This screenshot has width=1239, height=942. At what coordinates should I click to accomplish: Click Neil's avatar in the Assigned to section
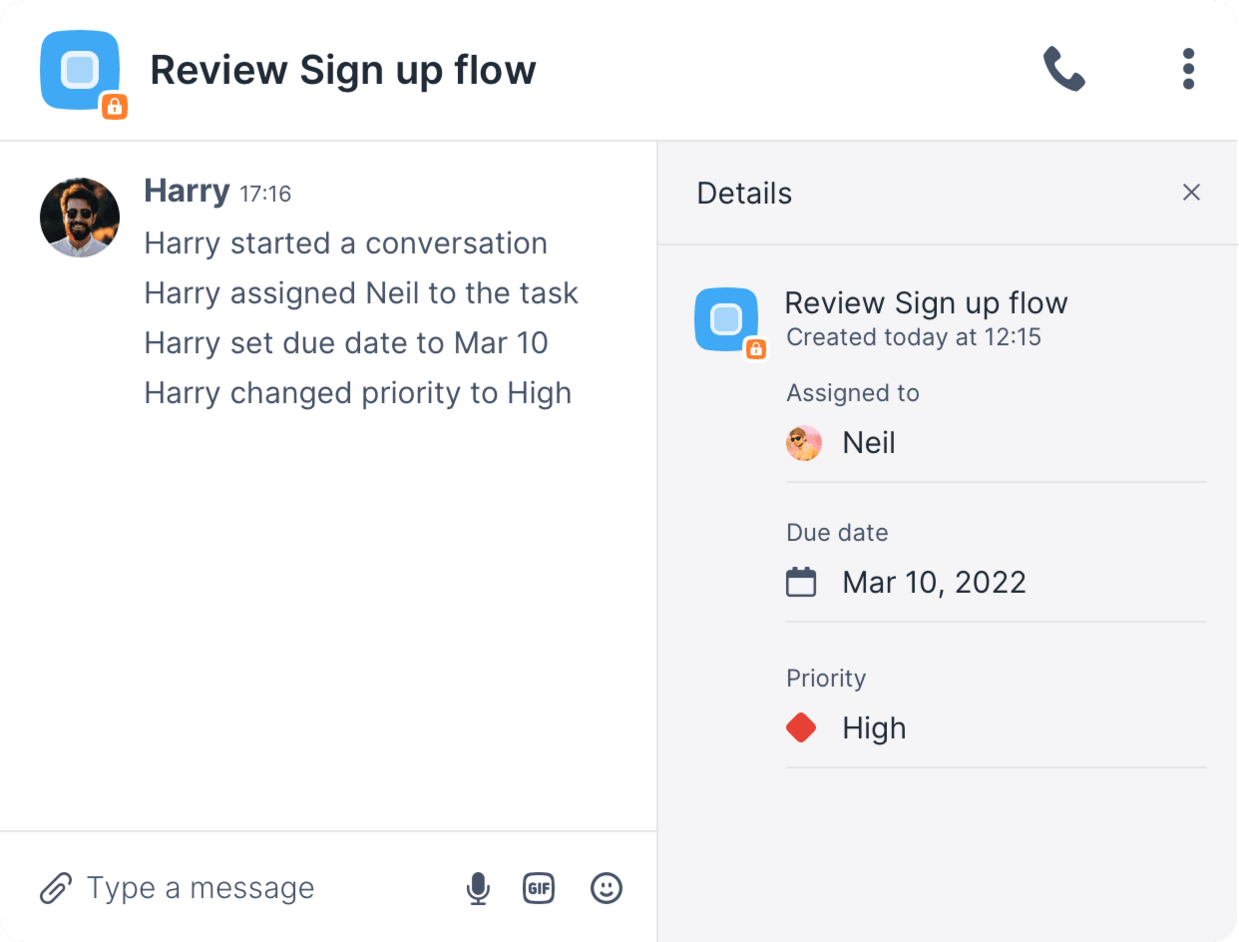point(805,442)
